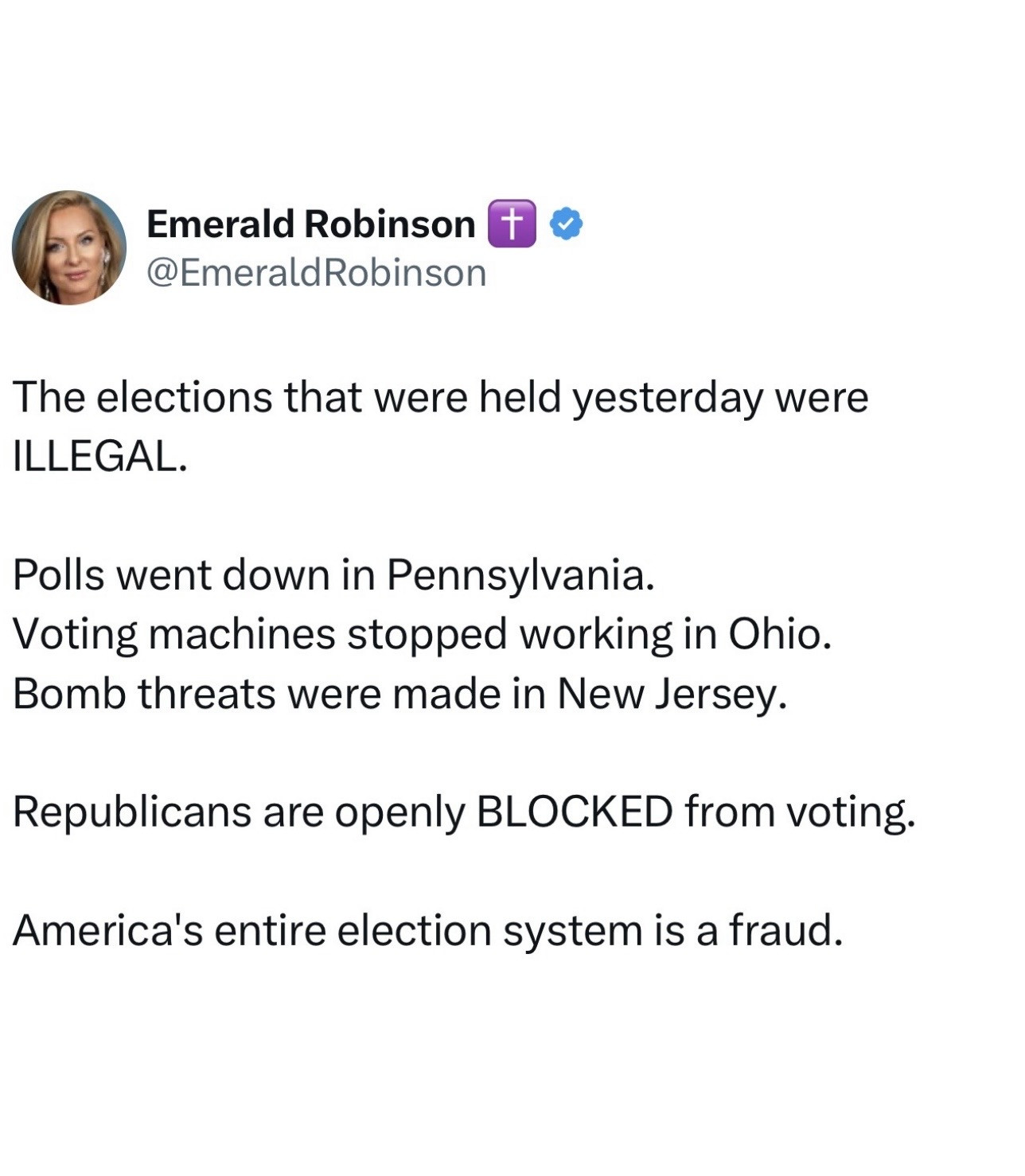
Task: Open Emerald Robinson's profile photo
Action: 69,247
